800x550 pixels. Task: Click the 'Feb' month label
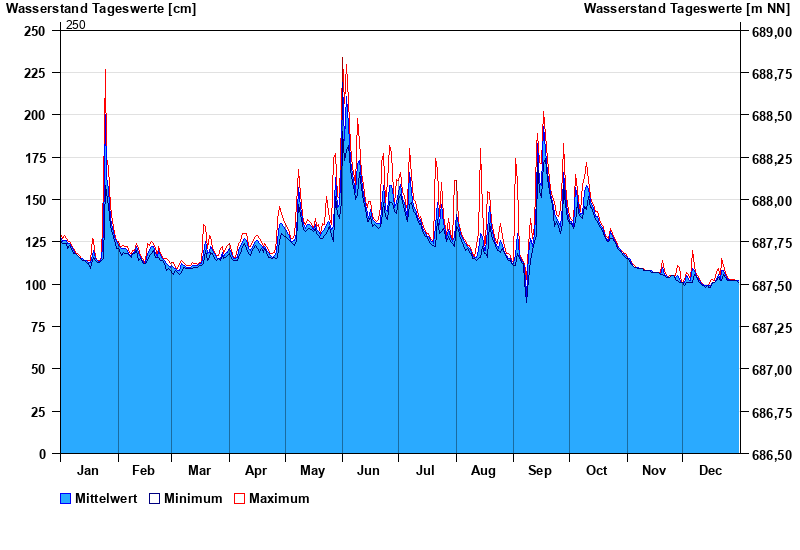[143, 470]
